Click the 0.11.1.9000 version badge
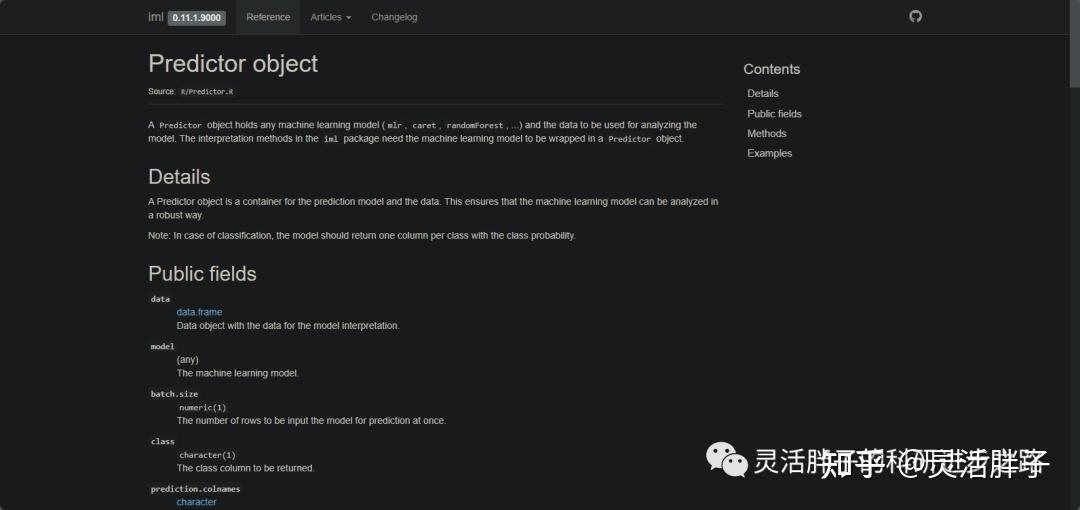The width and height of the screenshot is (1080, 510). tap(197, 17)
